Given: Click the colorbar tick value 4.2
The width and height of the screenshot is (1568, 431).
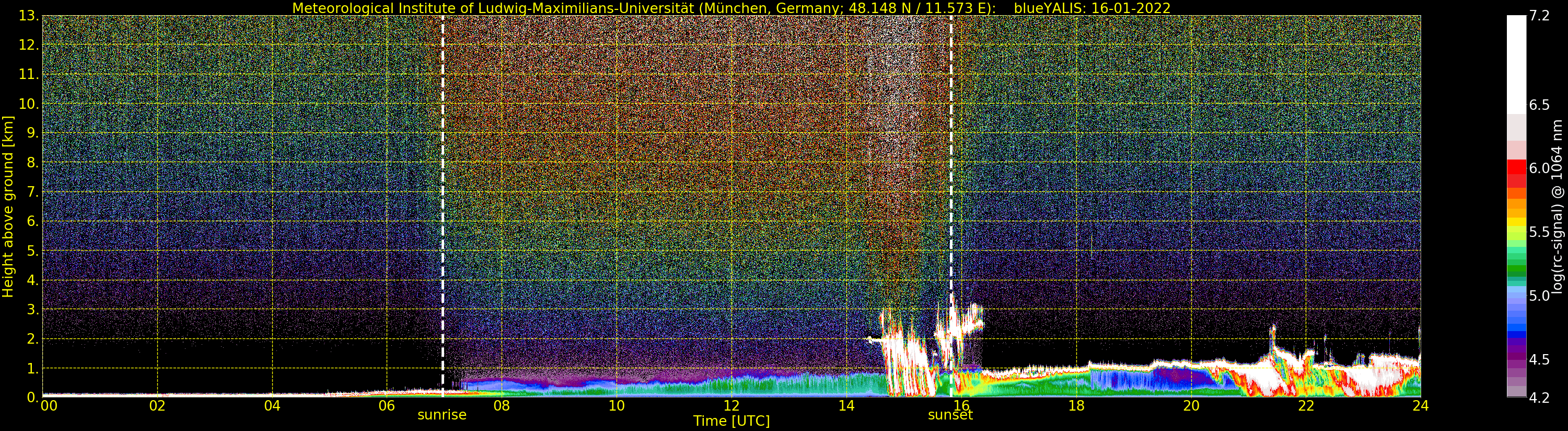Looking at the screenshot, I should [1539, 398].
